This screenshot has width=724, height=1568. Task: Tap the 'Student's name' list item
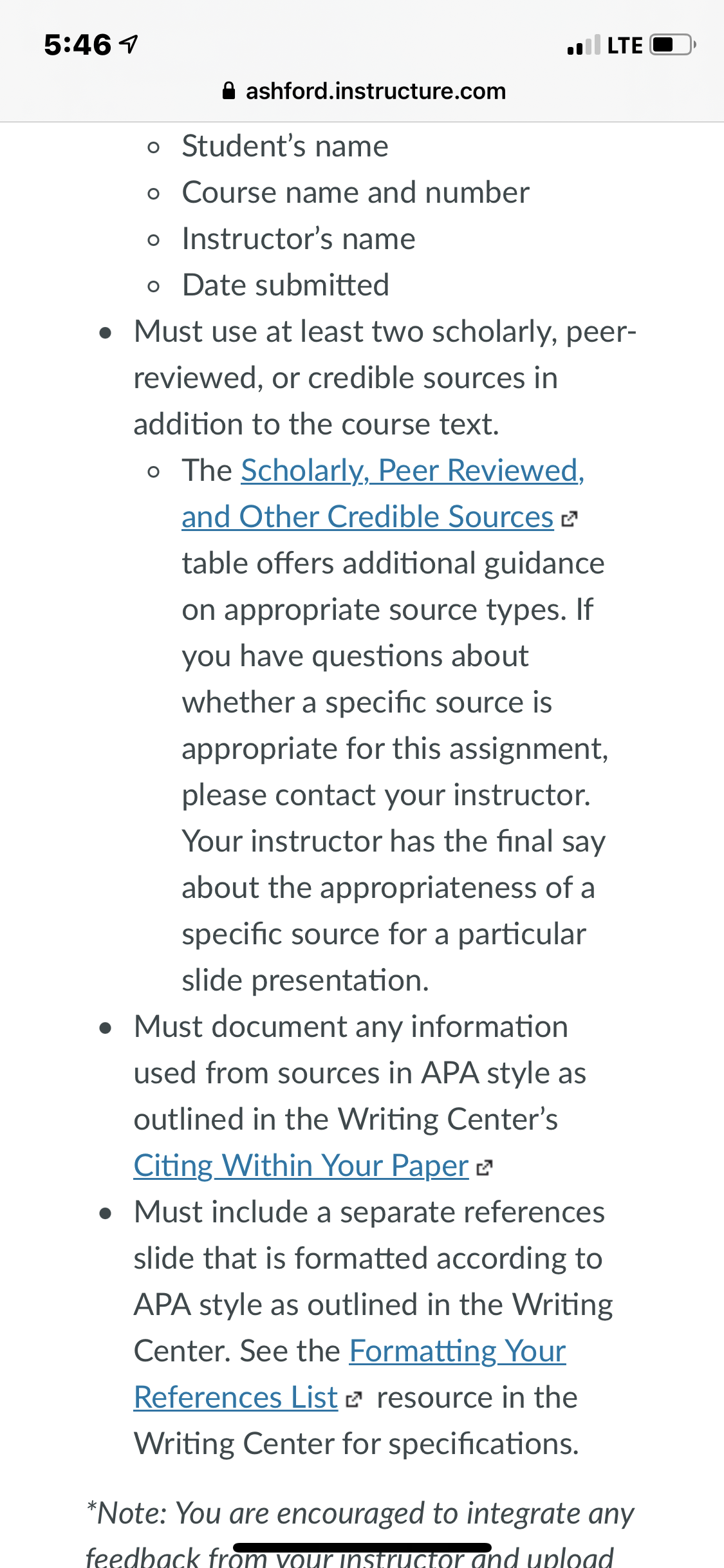click(x=285, y=146)
